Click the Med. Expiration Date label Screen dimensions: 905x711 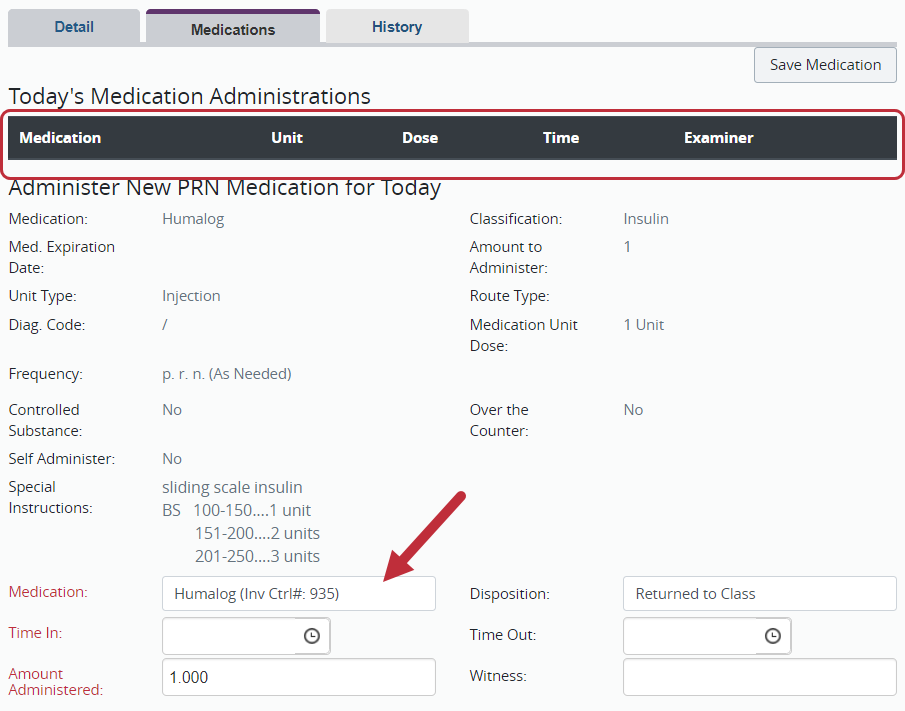62,257
